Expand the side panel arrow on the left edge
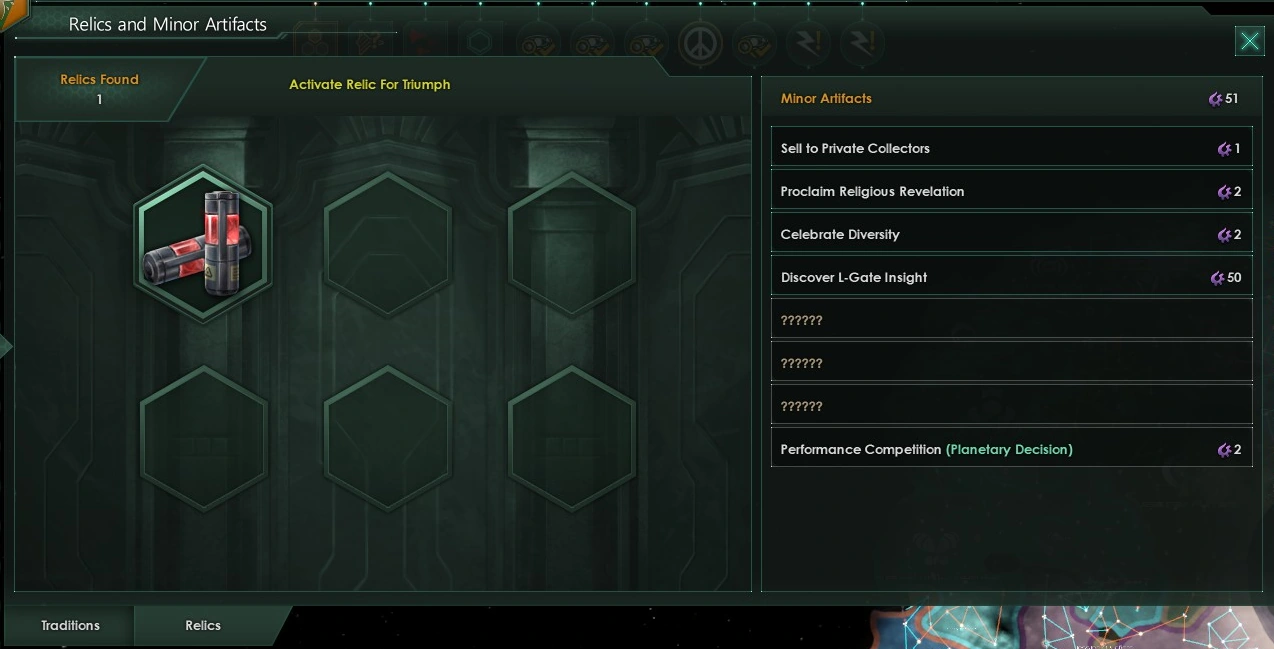 pos(6,346)
